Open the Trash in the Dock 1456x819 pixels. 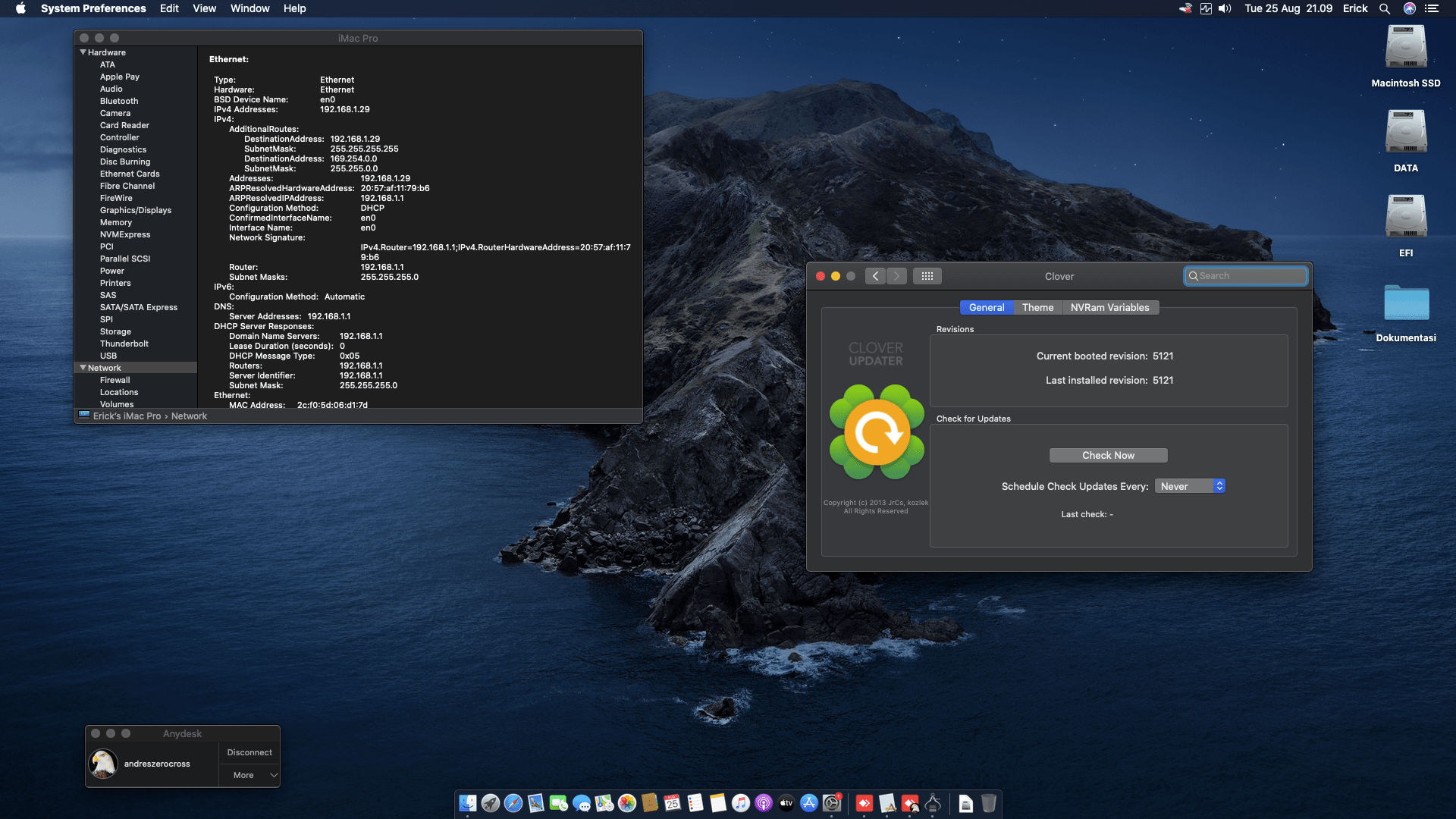tap(989, 803)
